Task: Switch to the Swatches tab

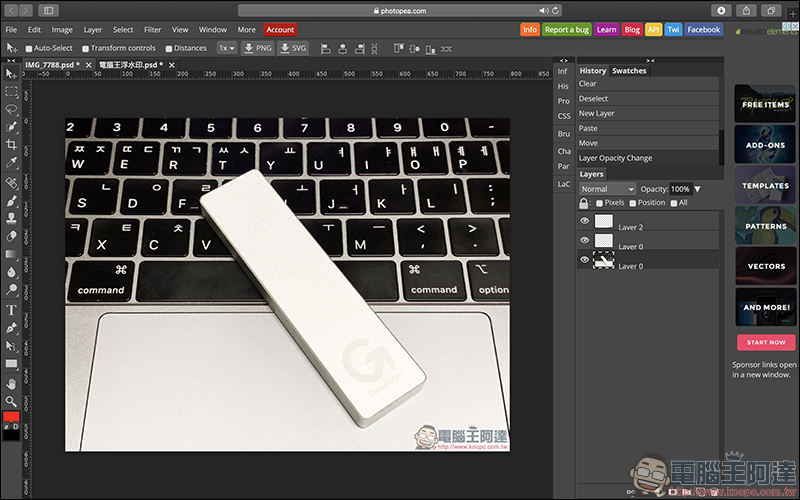Action: [629, 71]
